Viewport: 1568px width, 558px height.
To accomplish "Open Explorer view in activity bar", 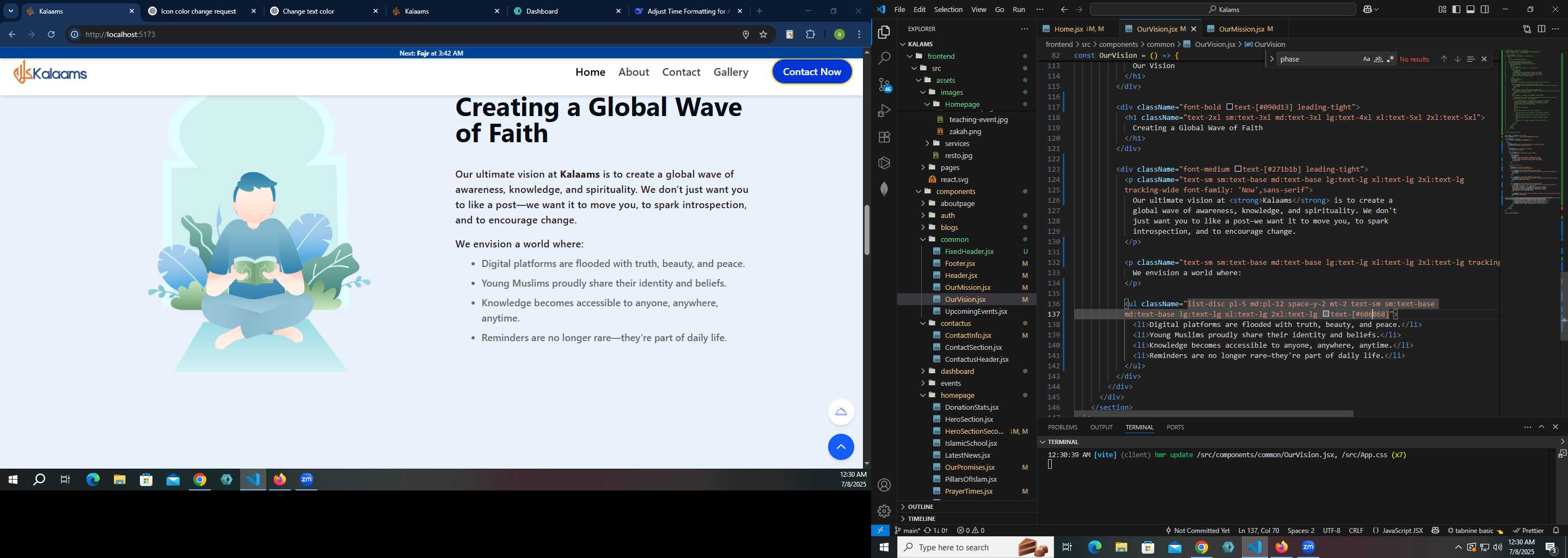I will pos(884,32).
